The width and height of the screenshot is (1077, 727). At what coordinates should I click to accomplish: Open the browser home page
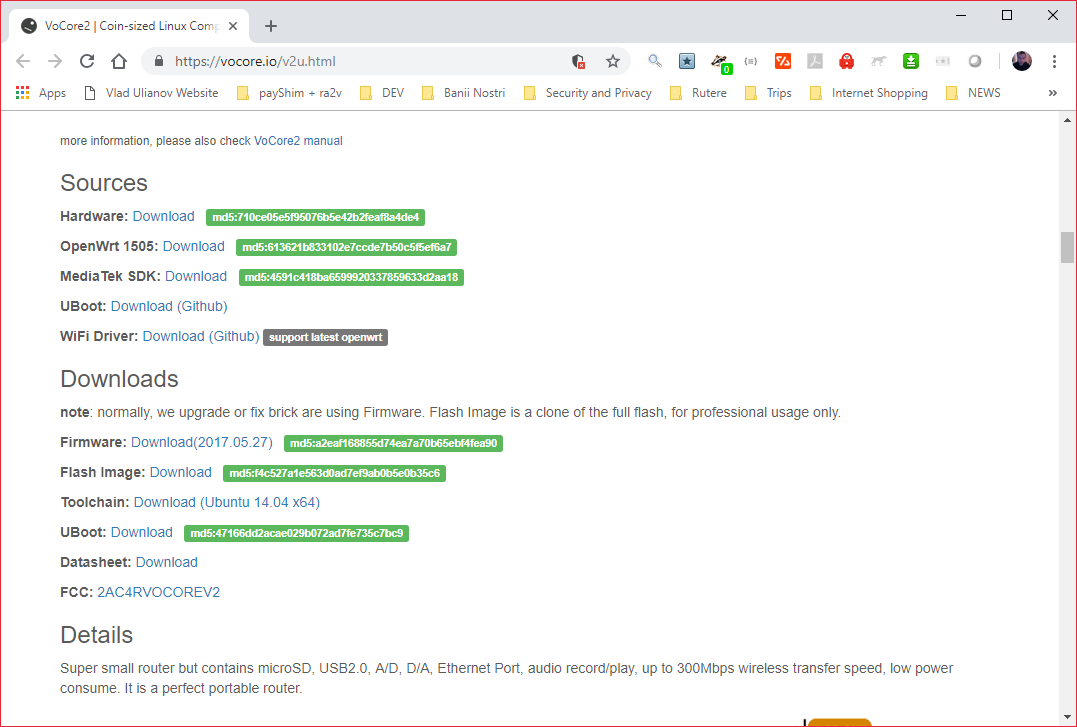click(x=119, y=61)
